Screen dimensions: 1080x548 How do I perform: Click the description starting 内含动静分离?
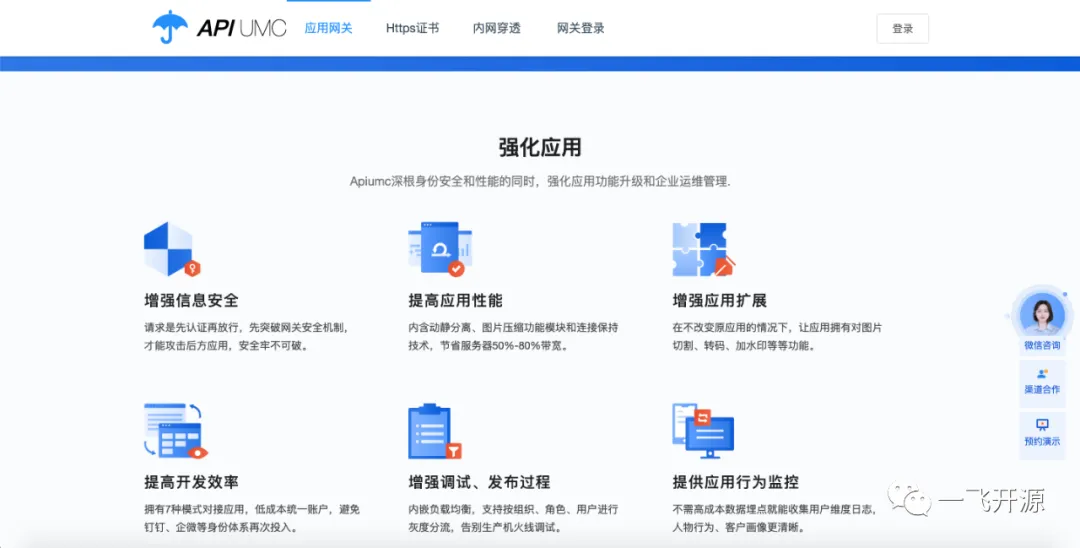coord(513,337)
